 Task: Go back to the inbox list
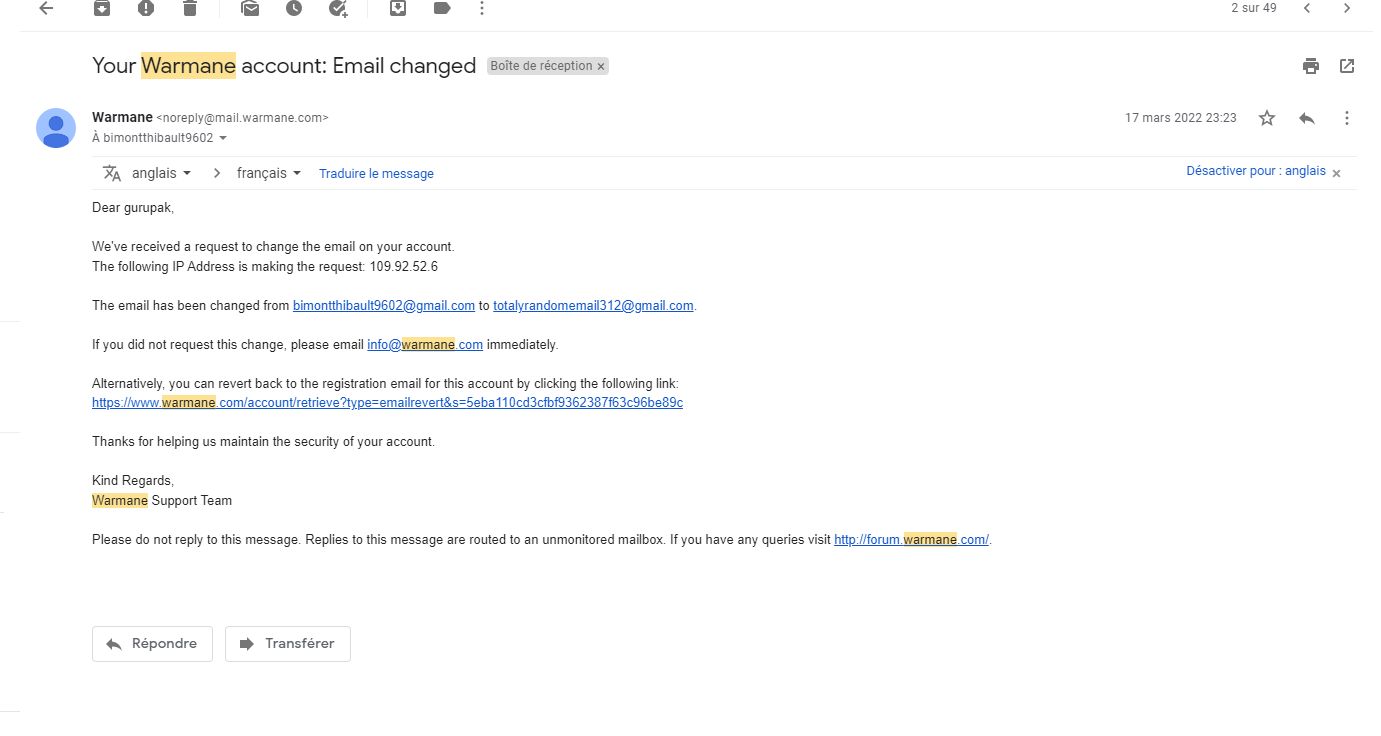pyautogui.click(x=46, y=8)
